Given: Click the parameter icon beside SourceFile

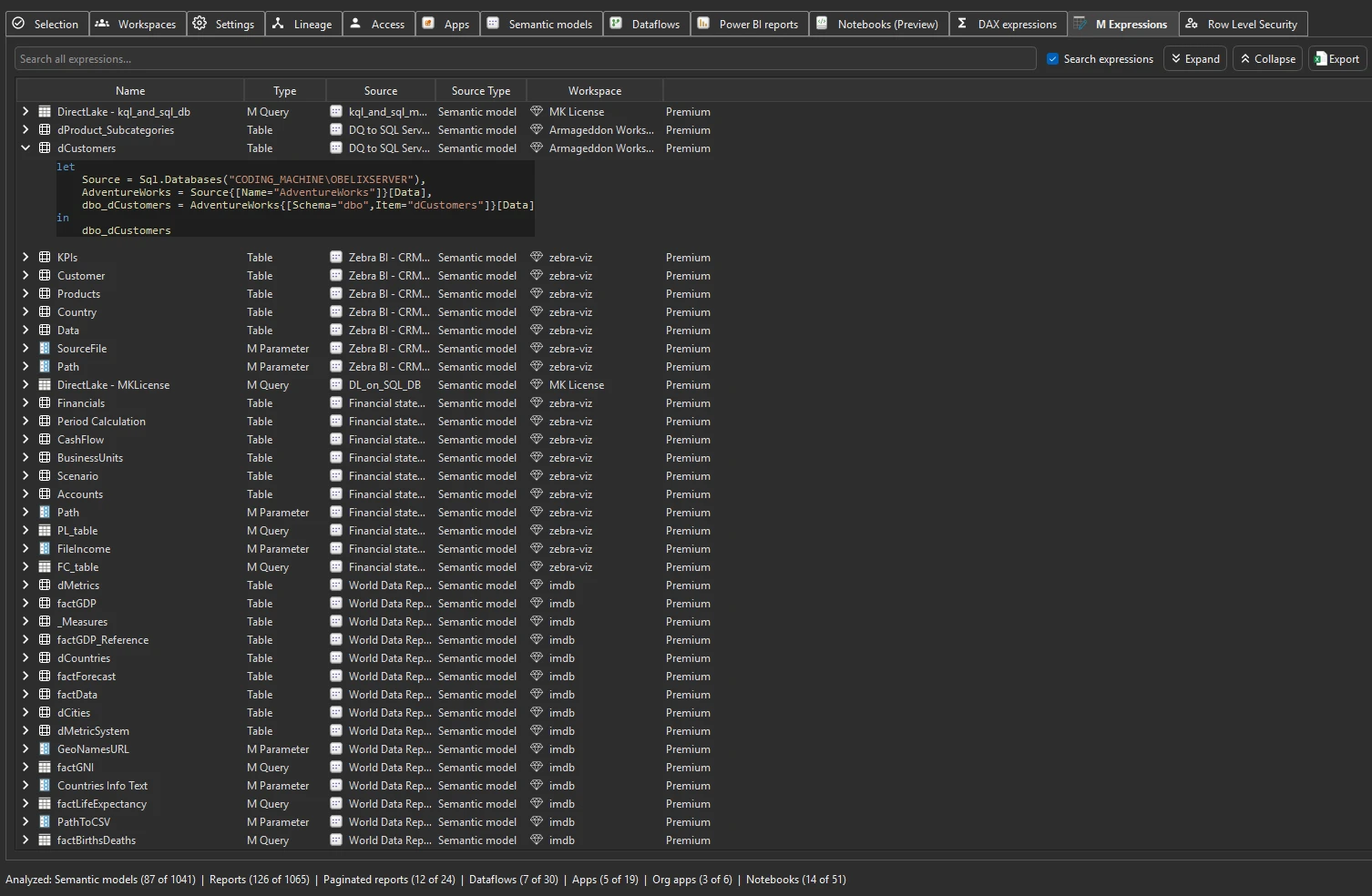Looking at the screenshot, I should pyautogui.click(x=45, y=349).
